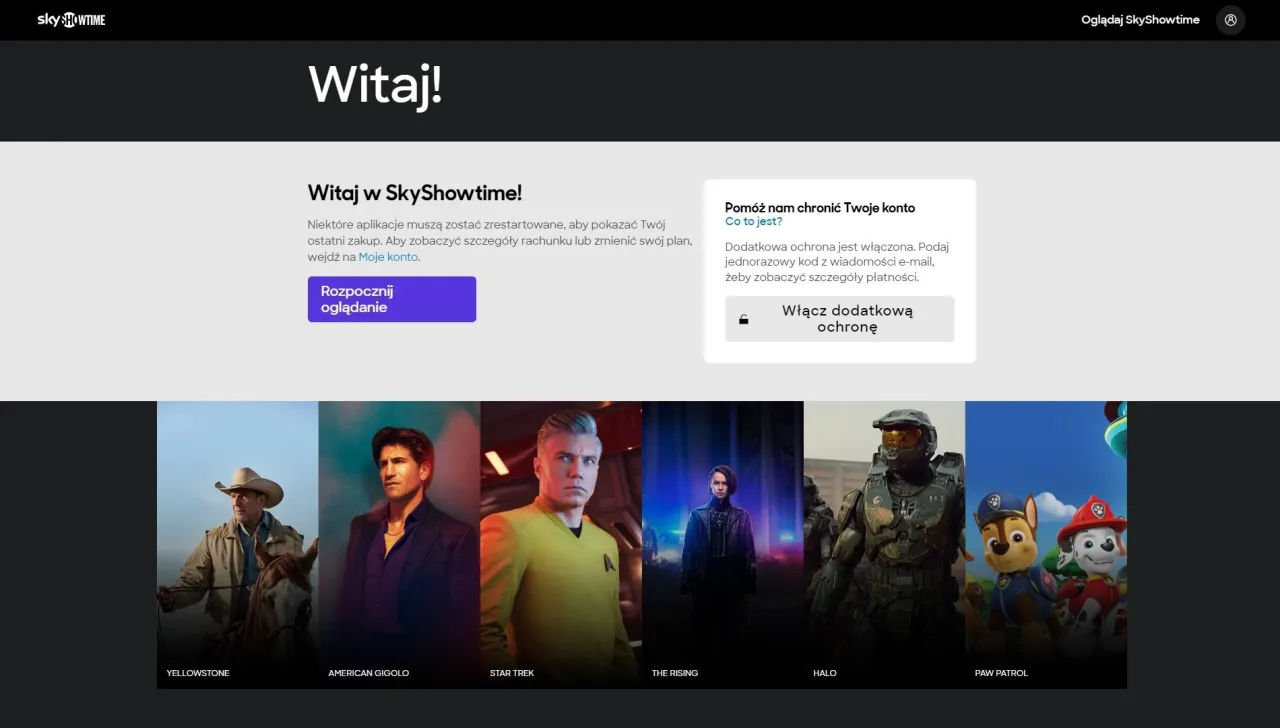1280x728 pixels.
Task: Open The Rising poster thumbnail
Action: (x=723, y=544)
